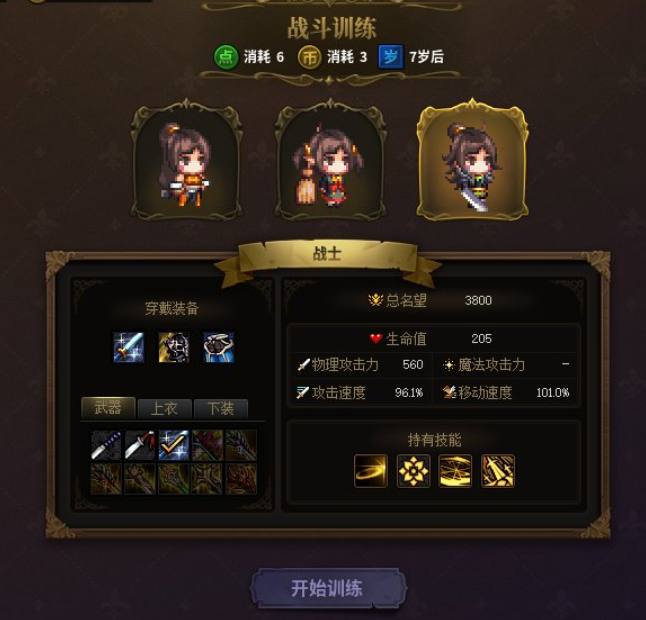
Task: Choose the red-tasseled blade weapon
Action: pyautogui.click(x=140, y=445)
